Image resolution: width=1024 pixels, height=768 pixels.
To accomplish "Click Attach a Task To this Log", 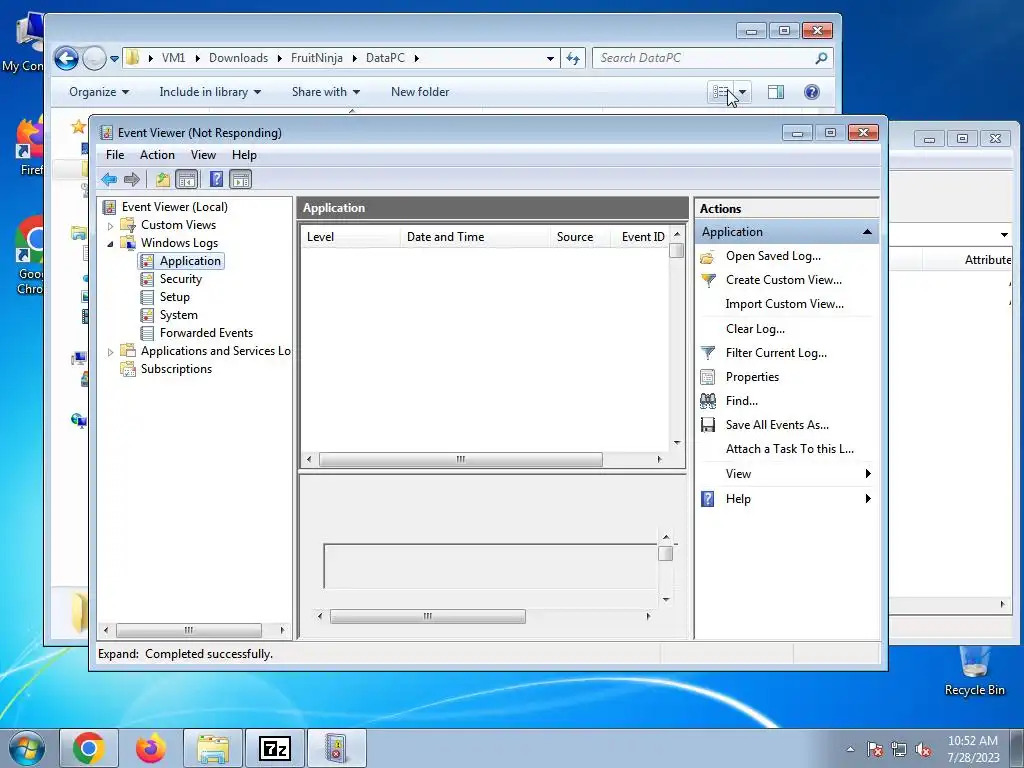I will (x=790, y=449).
